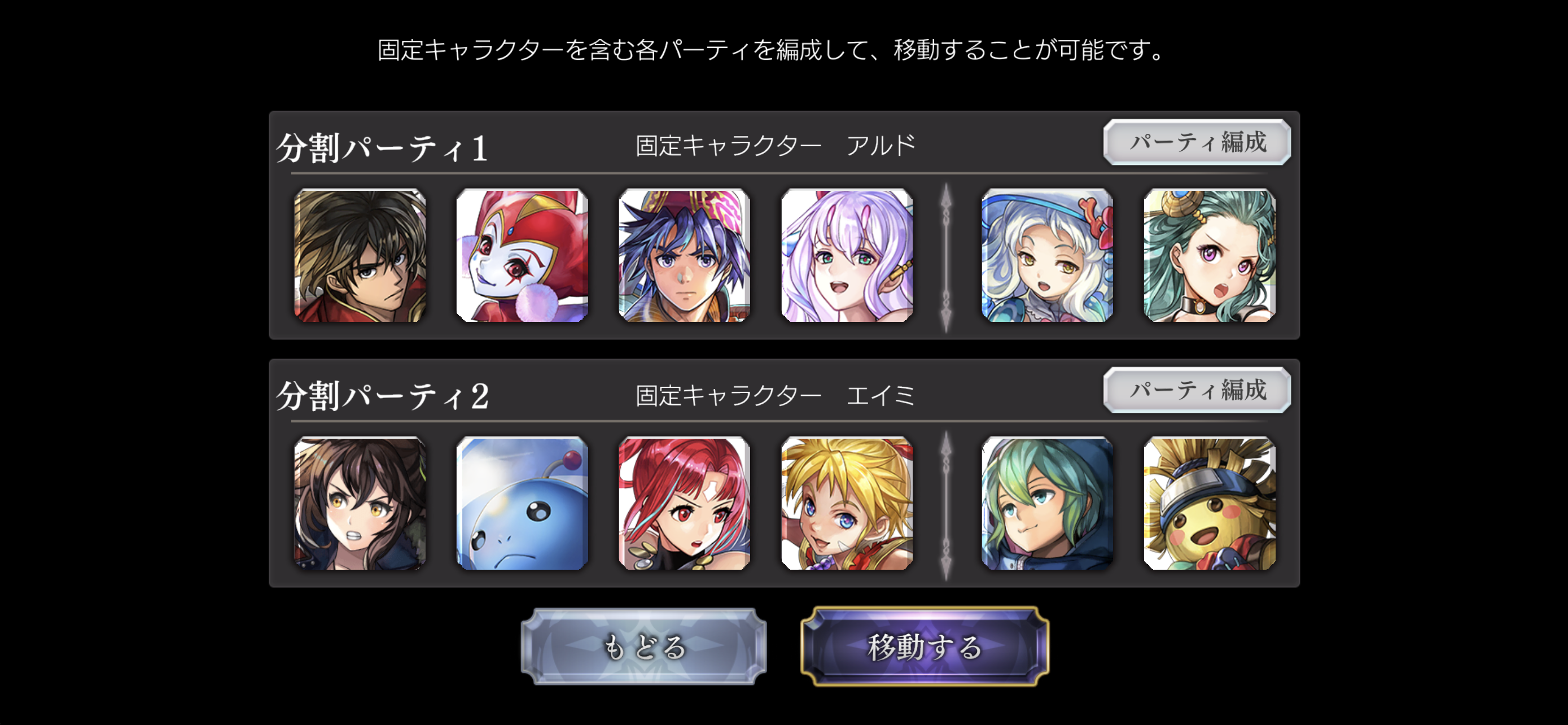Select Aldo's dark-haired portrait in party 1
Image resolution: width=1568 pixels, height=725 pixels.
[360, 256]
